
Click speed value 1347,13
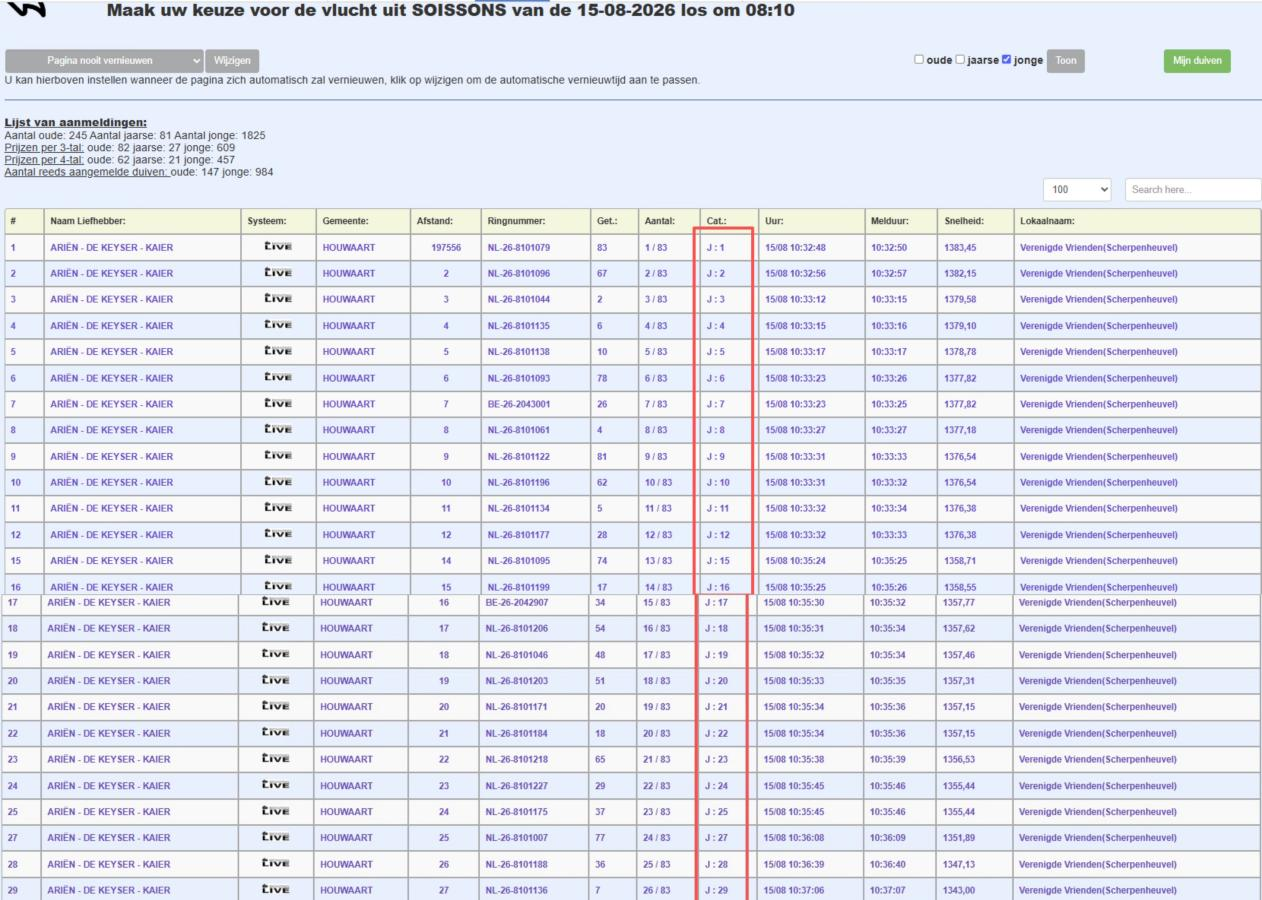(x=958, y=864)
